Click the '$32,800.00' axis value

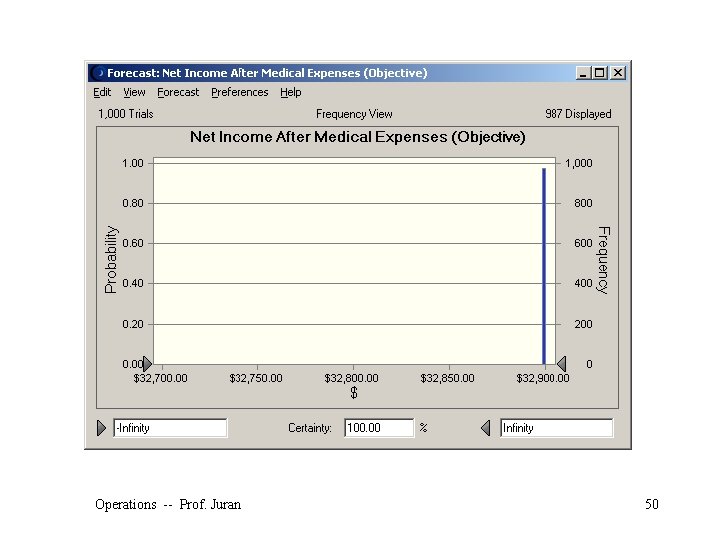click(x=351, y=378)
